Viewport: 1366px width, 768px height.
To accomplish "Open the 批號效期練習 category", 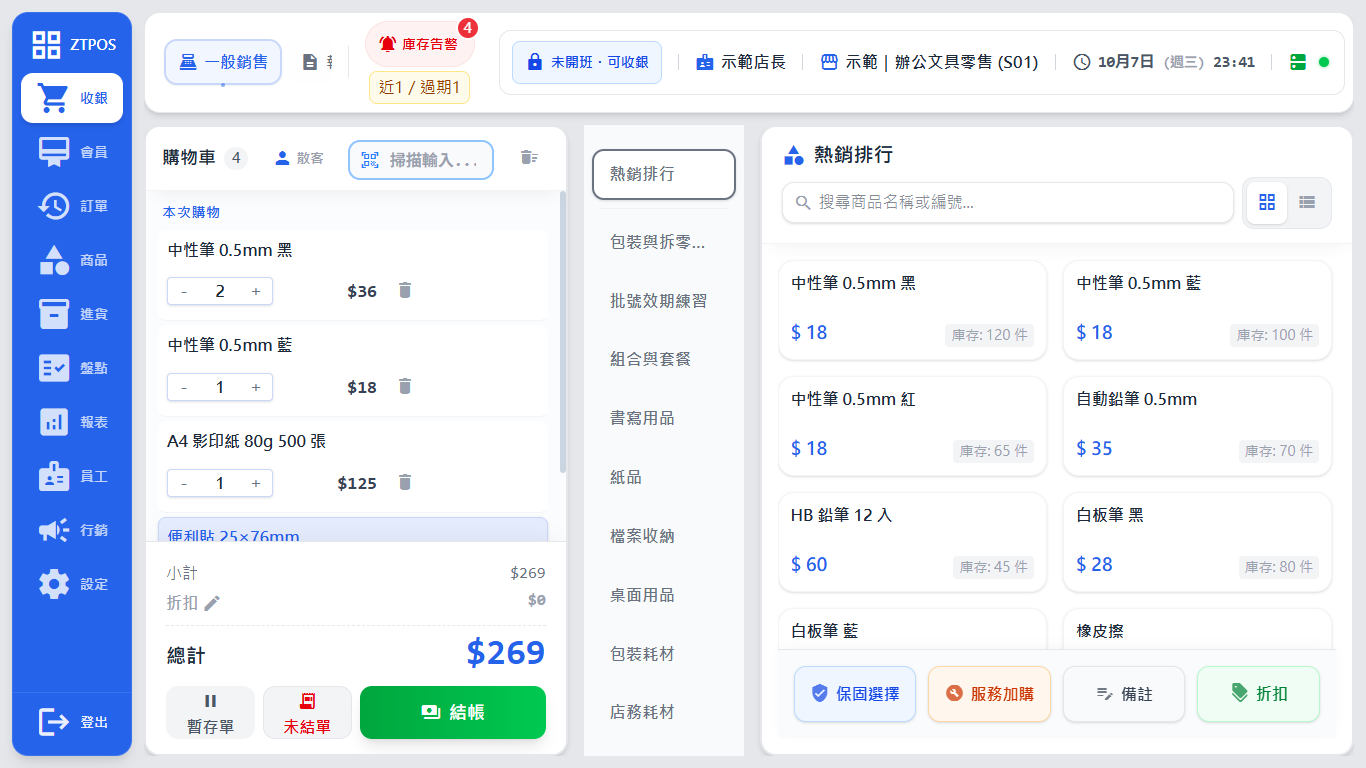I will tap(664, 301).
